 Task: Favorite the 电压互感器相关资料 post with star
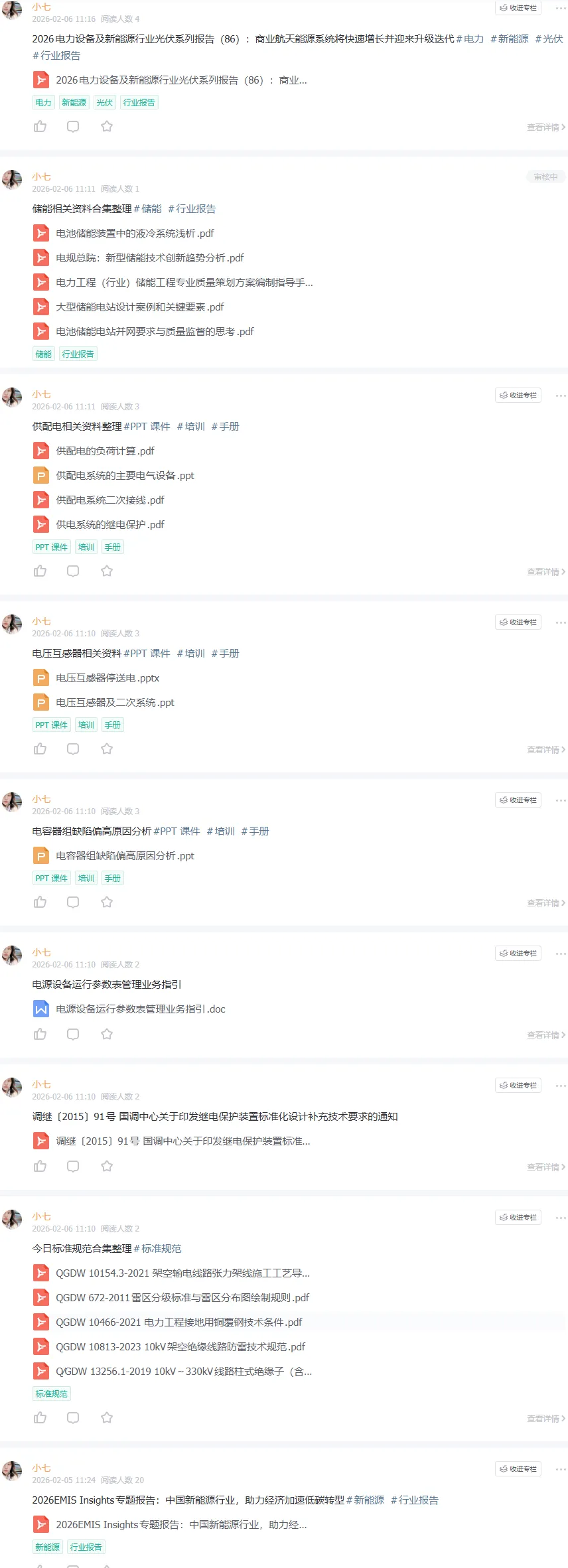[107, 748]
